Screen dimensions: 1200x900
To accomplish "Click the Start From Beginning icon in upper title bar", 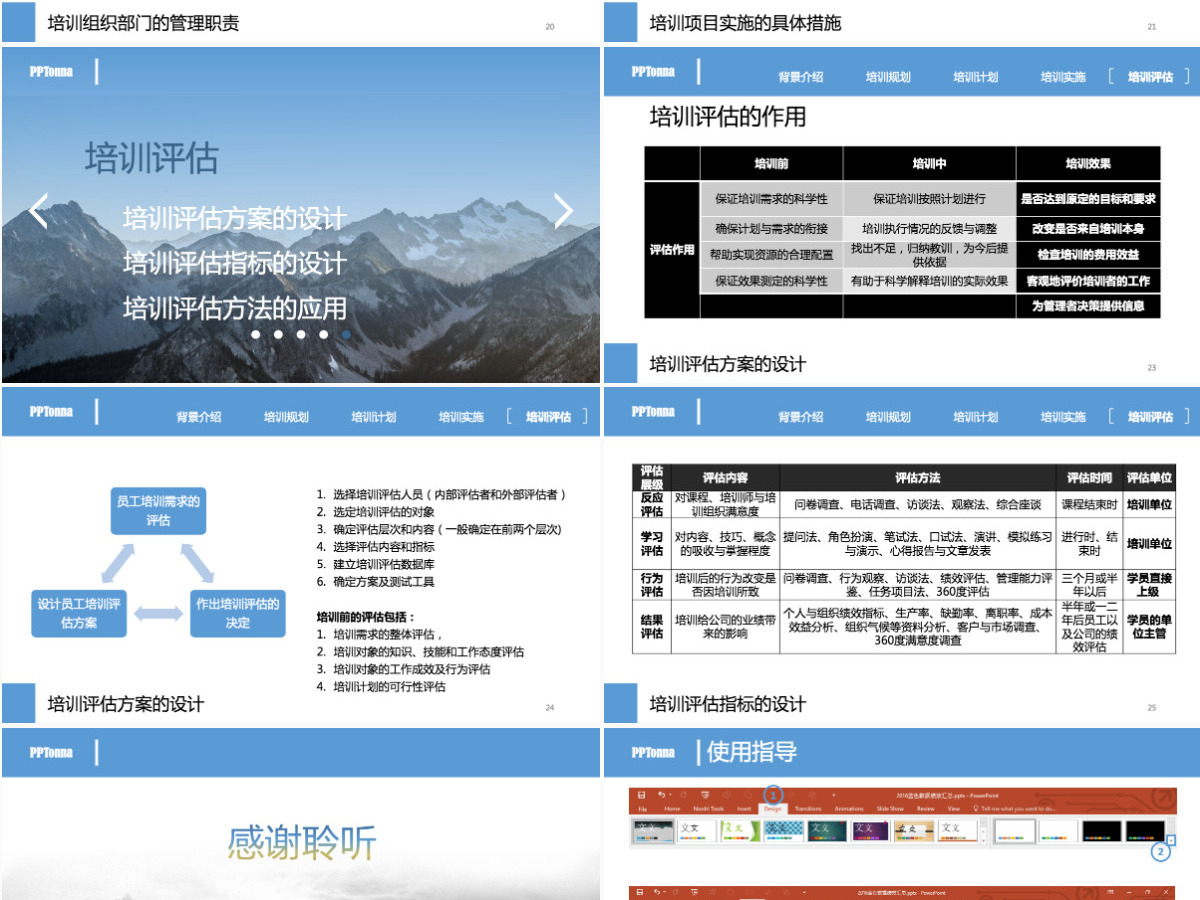I will coord(706,795).
